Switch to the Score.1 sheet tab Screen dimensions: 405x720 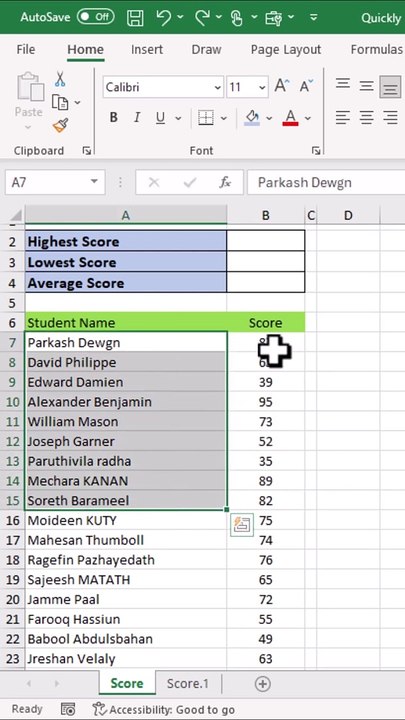click(188, 683)
